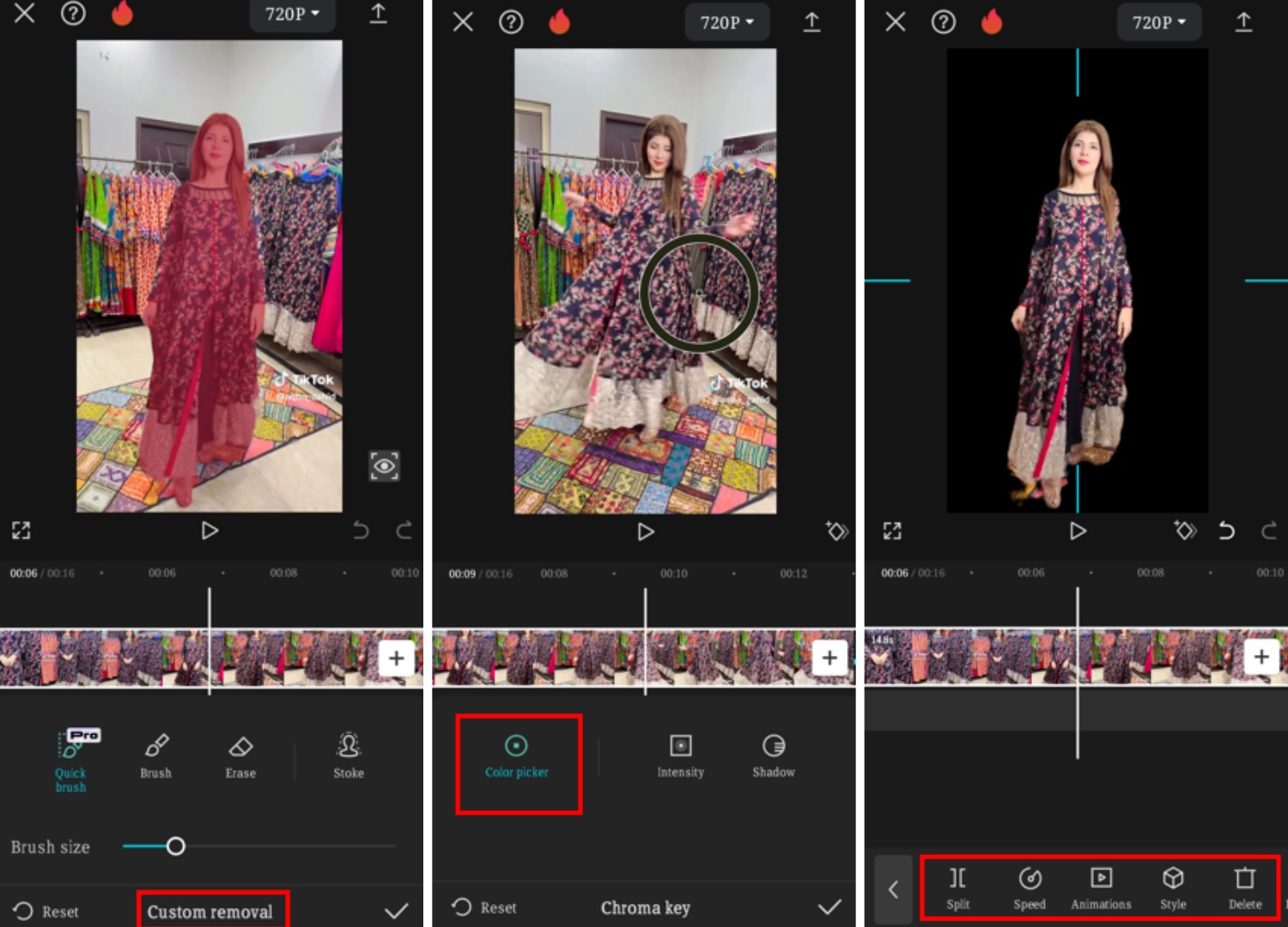Image resolution: width=1288 pixels, height=927 pixels.
Task: Reset changes on the Custom removal screen
Action: [46, 912]
